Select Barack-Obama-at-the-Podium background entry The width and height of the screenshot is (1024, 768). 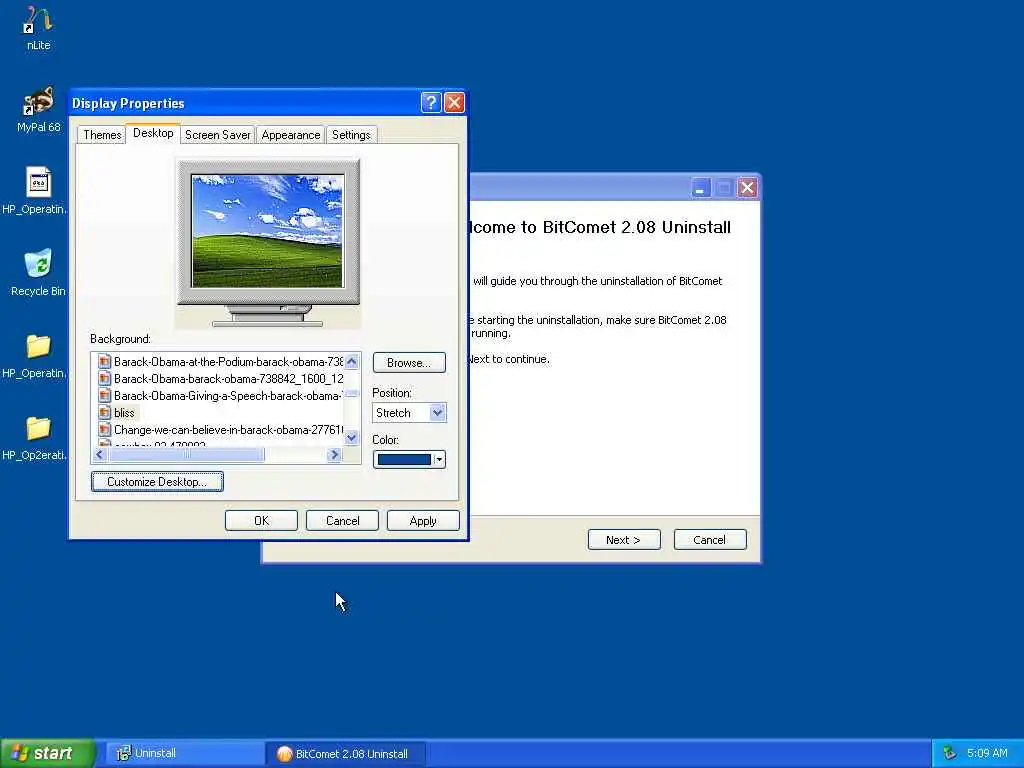tap(220, 362)
